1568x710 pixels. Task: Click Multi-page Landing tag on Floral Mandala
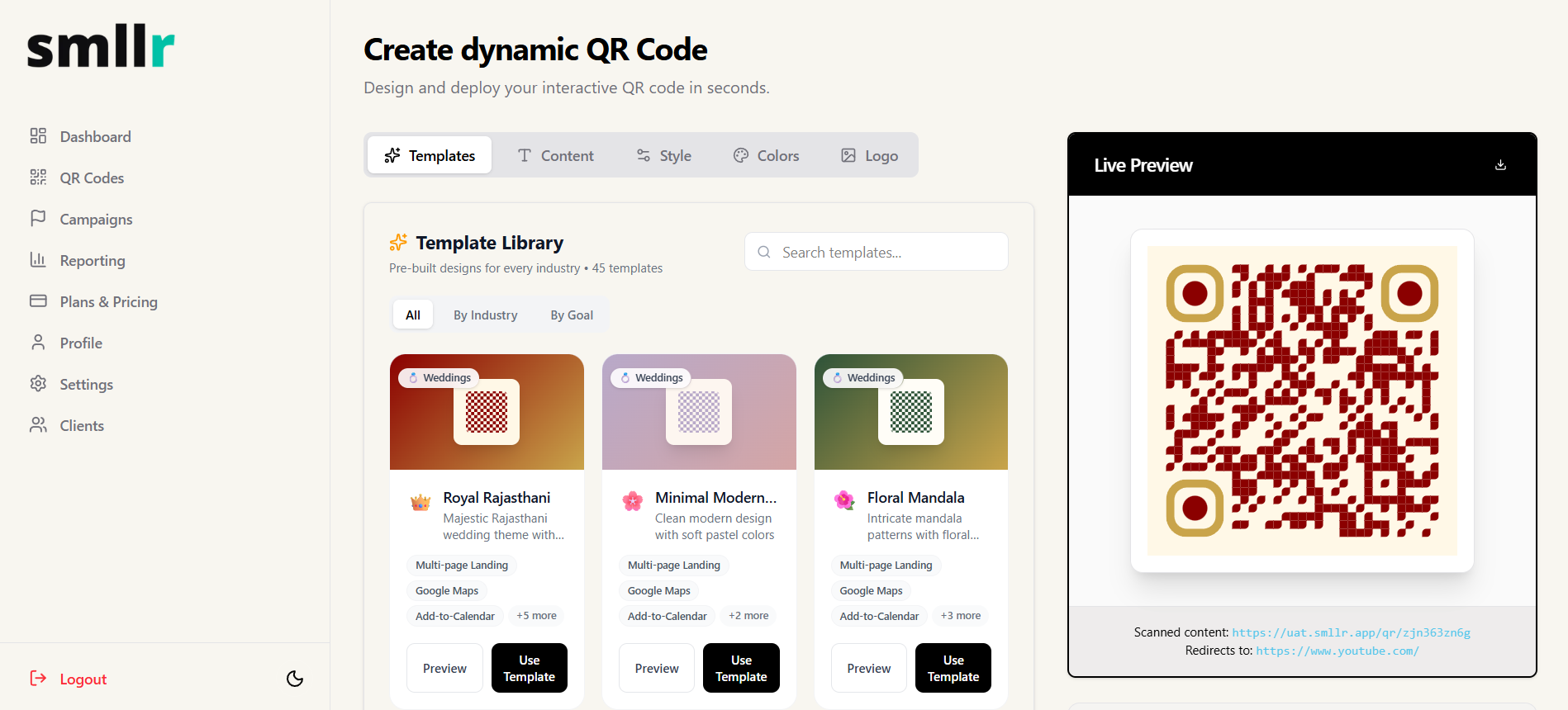(886, 565)
